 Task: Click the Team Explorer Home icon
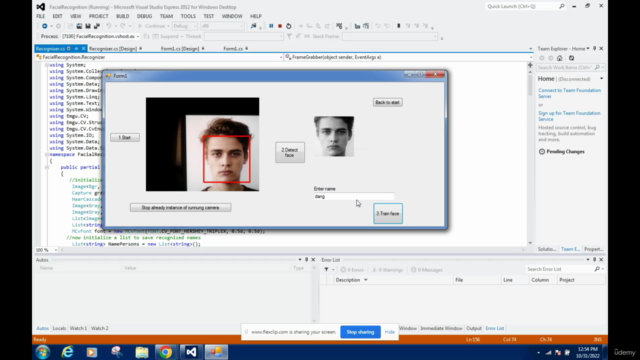560,58
